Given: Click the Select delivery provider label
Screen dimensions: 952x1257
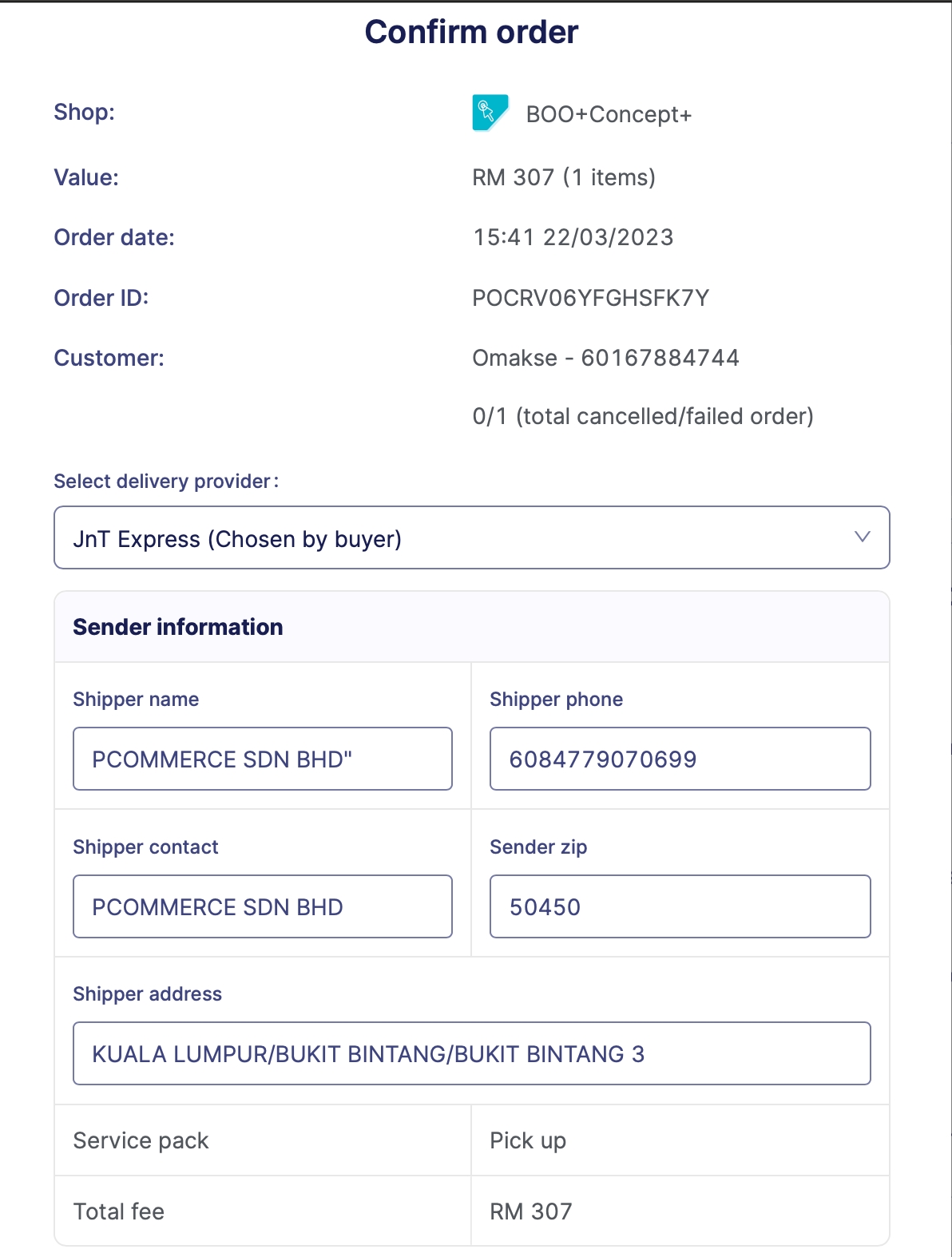Looking at the screenshot, I should [x=165, y=482].
